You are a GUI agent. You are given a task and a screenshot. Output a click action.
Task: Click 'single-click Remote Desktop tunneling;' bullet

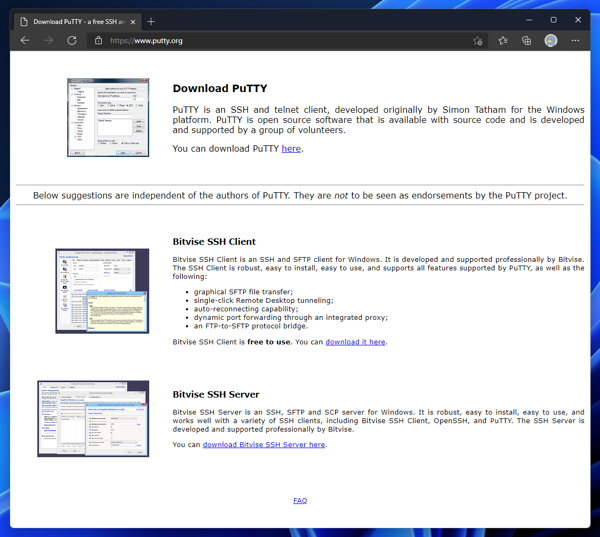coord(263,300)
